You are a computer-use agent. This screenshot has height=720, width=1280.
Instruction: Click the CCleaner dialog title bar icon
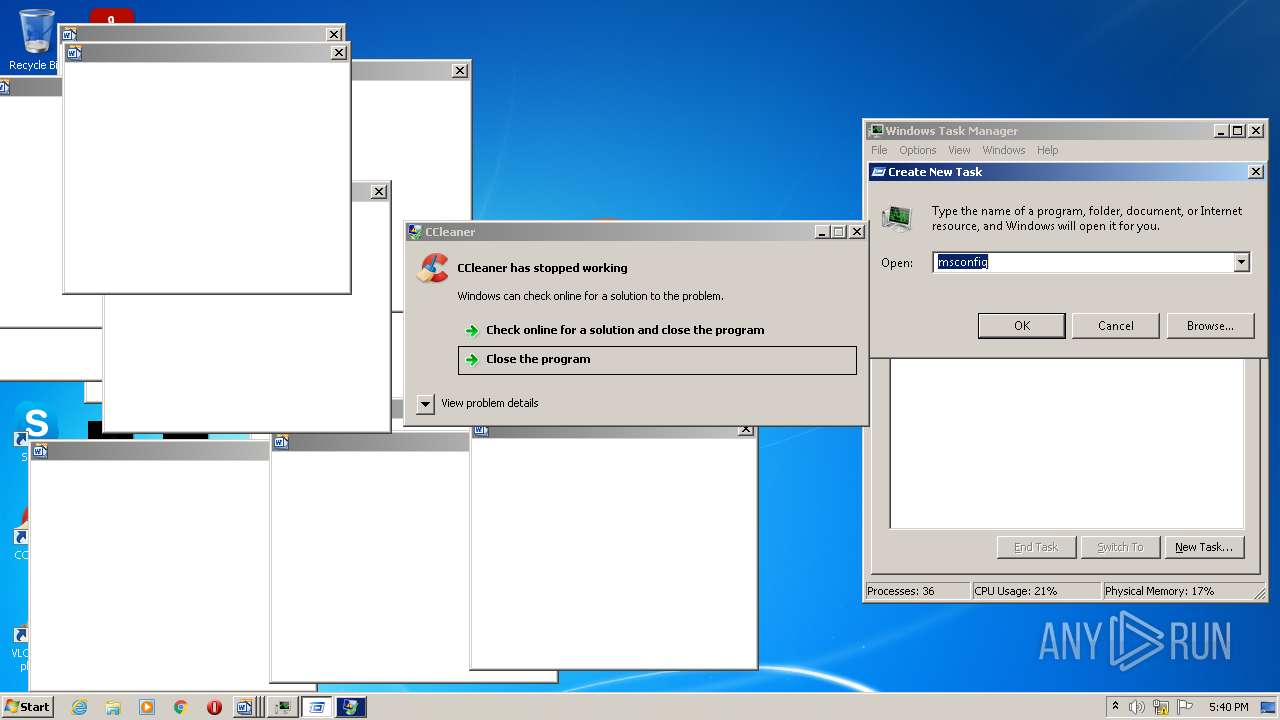pos(415,232)
